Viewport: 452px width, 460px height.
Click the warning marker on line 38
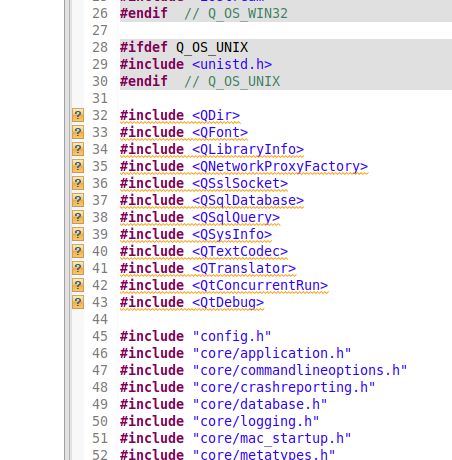click(x=78, y=217)
